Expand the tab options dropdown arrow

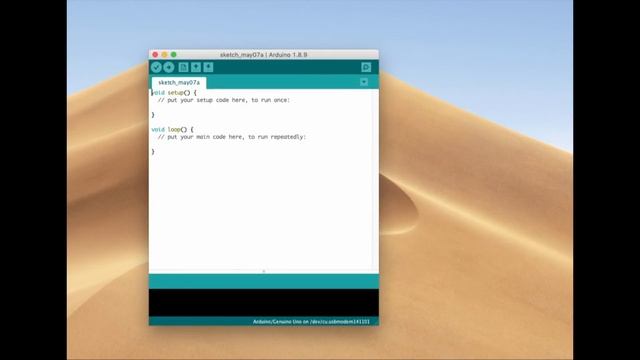364,82
